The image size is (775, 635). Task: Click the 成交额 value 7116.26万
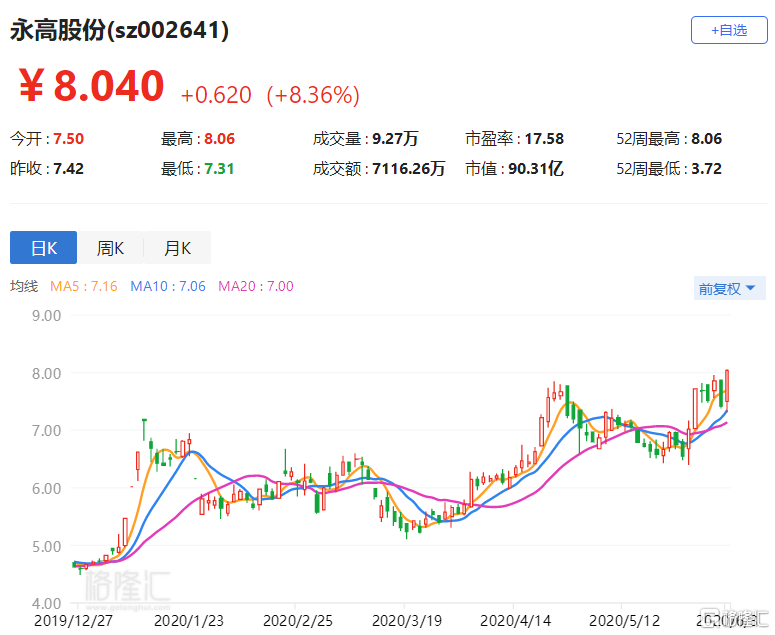coord(409,169)
